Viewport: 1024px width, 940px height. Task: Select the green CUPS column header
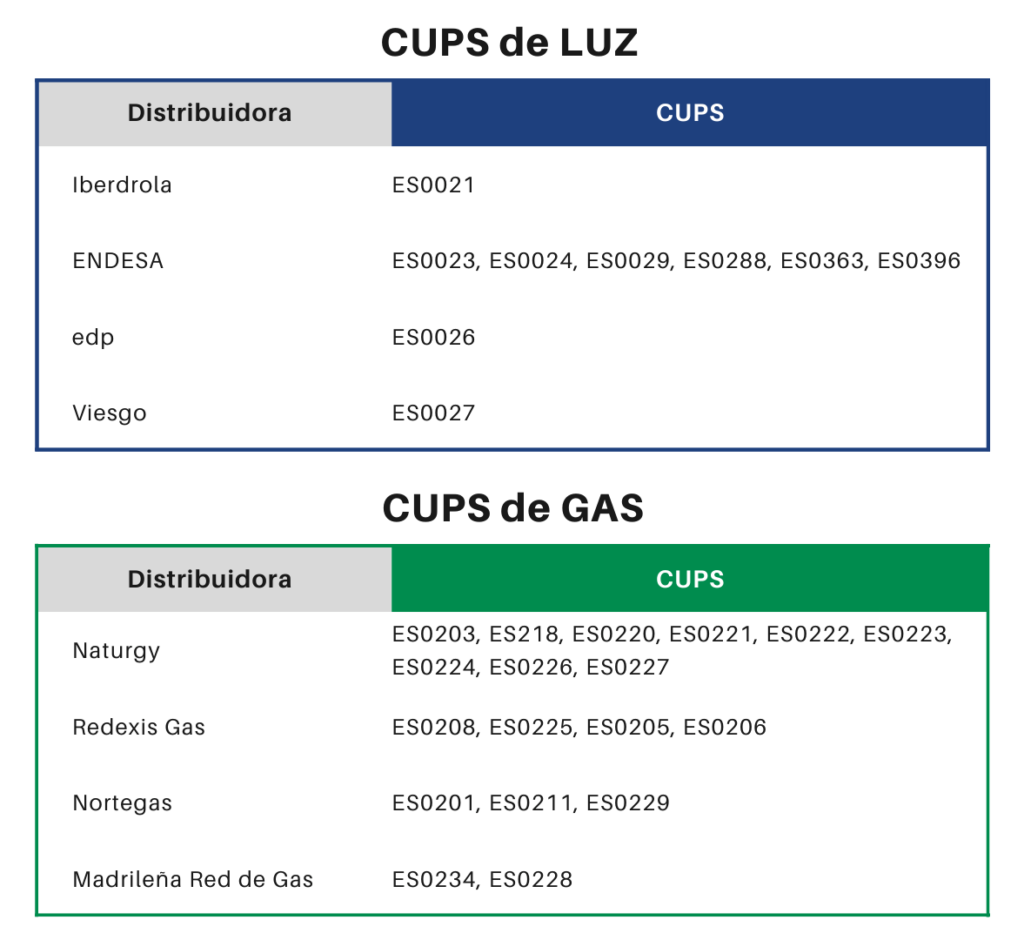pyautogui.click(x=690, y=579)
